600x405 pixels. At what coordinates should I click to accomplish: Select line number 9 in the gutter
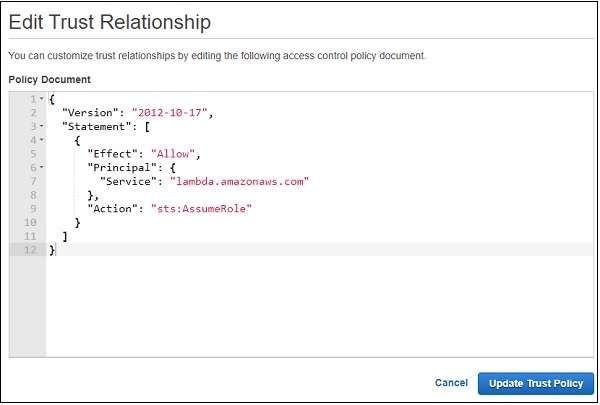coord(33,208)
